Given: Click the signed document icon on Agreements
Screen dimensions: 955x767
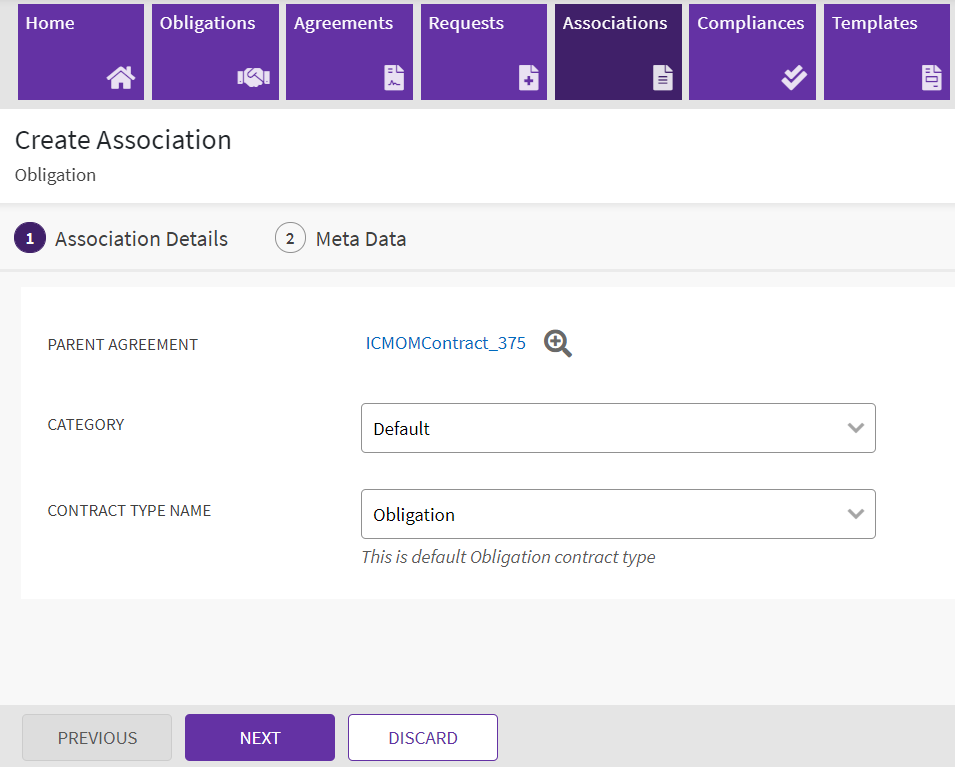Looking at the screenshot, I should coord(394,78).
